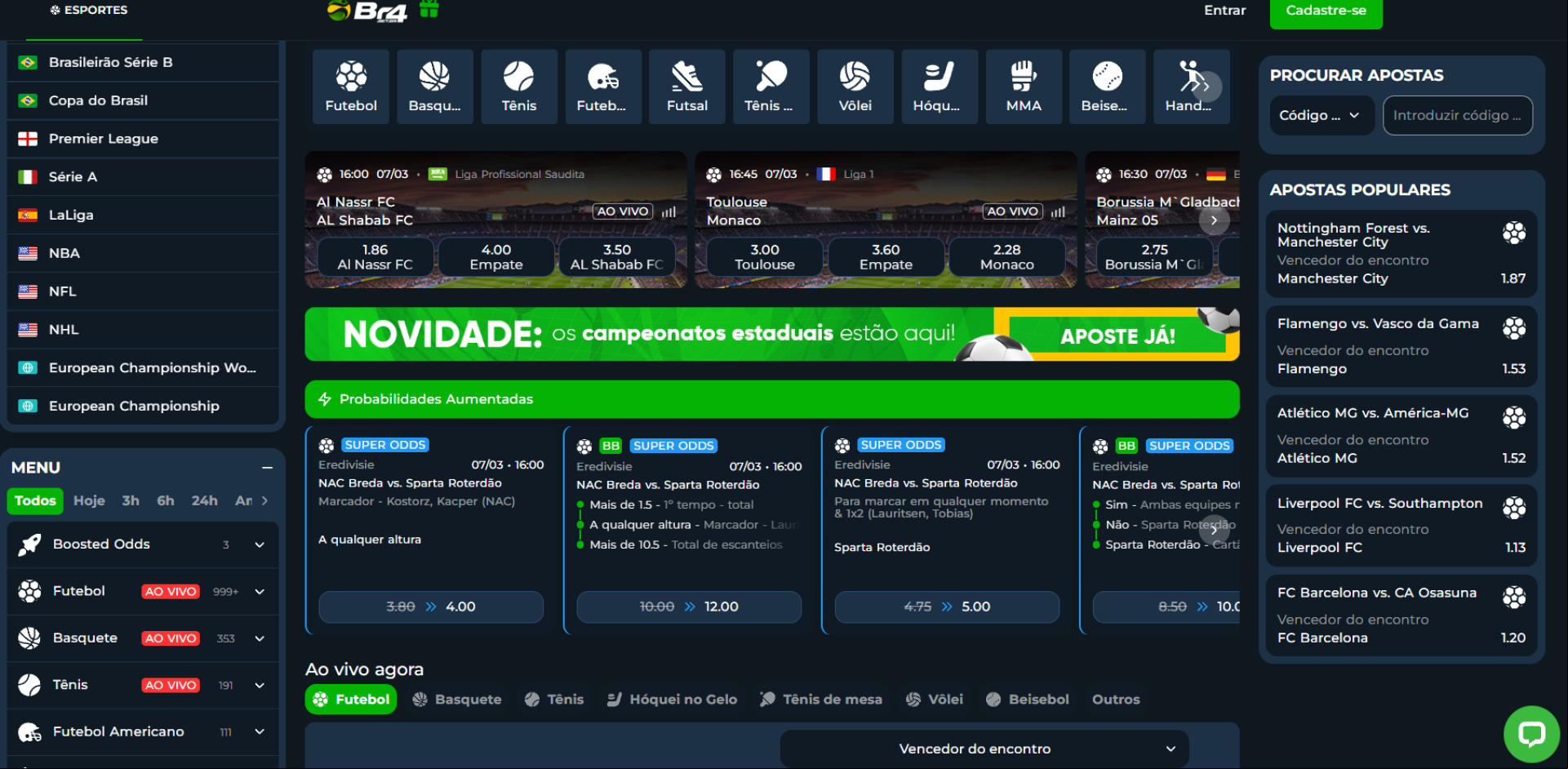Open the Tênis sport tile
Image resolution: width=1568 pixels, height=769 pixels.
point(519,87)
